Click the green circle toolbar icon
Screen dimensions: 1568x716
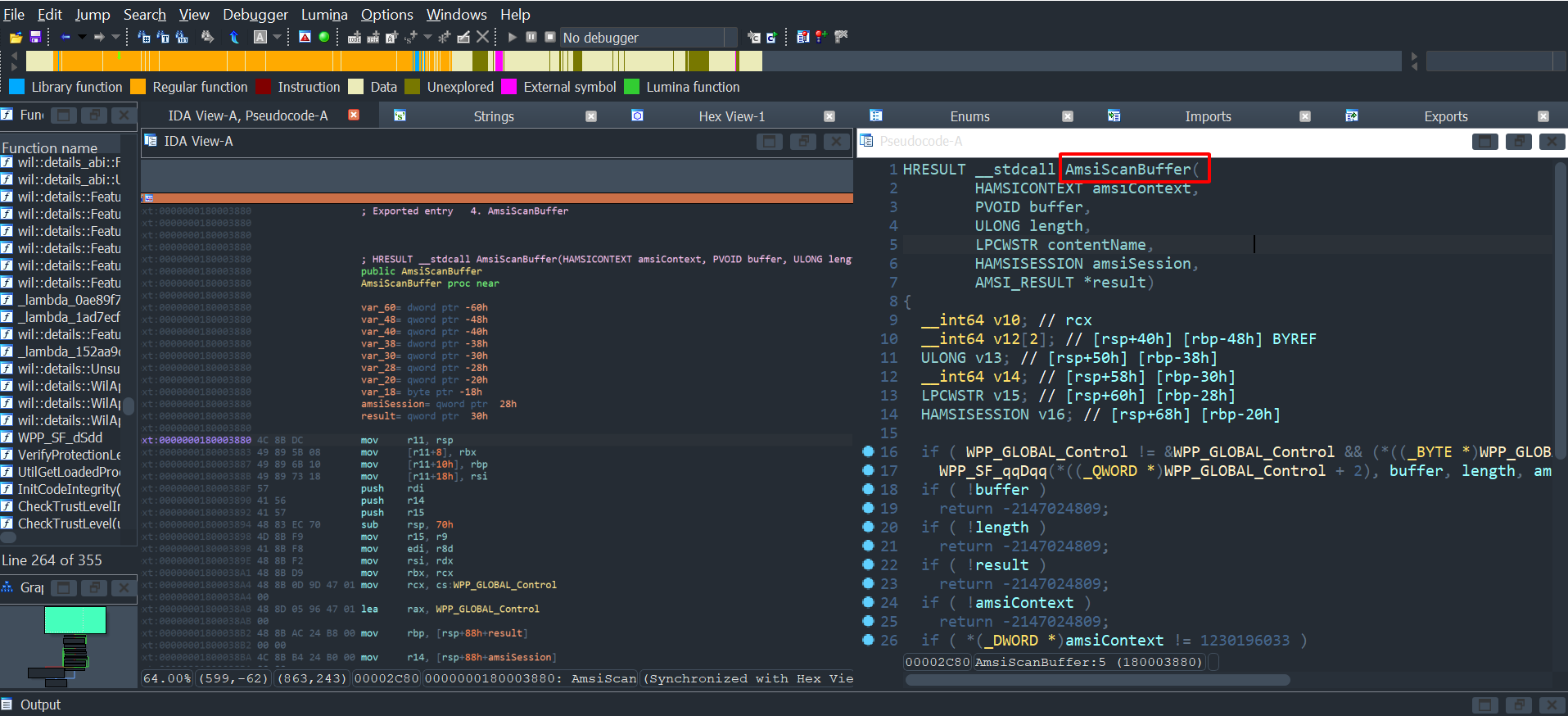pyautogui.click(x=324, y=37)
